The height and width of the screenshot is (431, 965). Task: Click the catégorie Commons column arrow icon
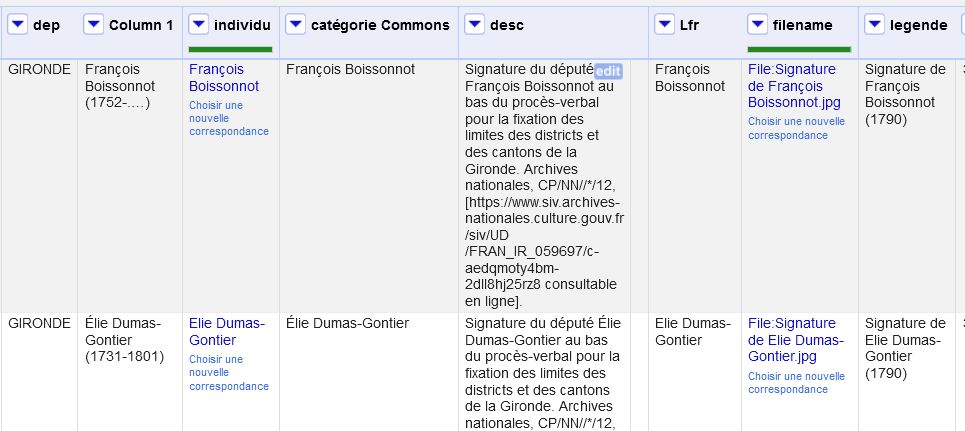point(296,24)
